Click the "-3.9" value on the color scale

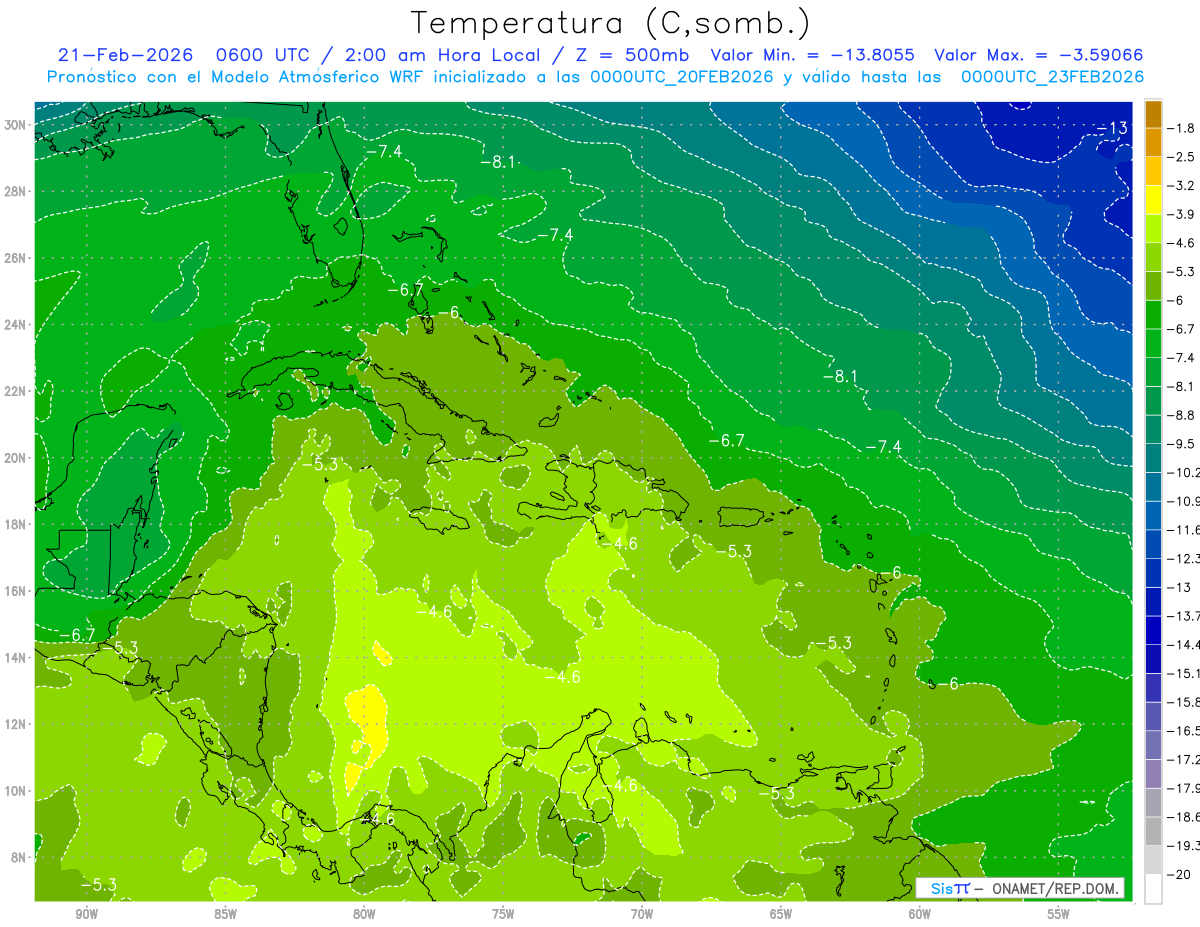1181,214
